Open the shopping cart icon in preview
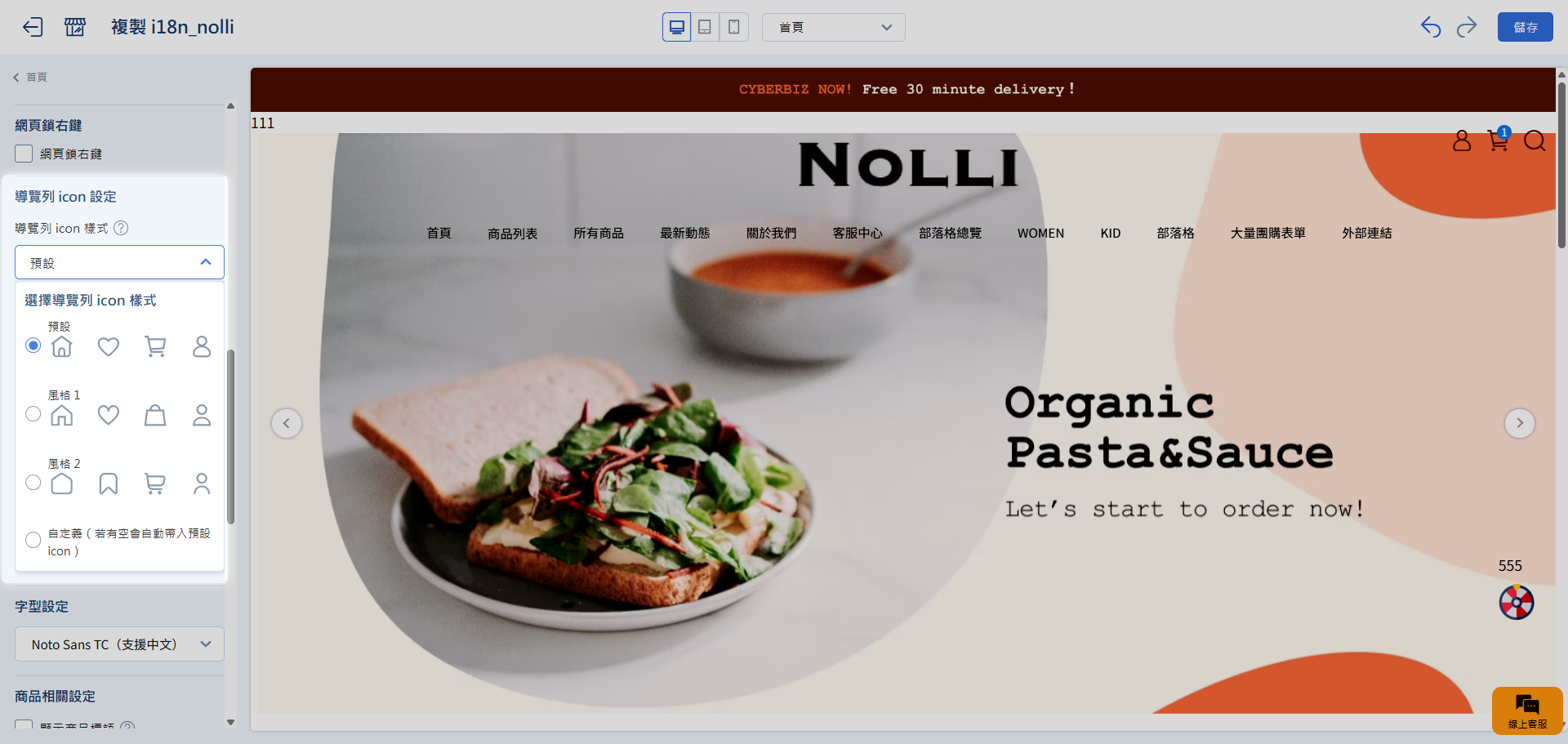Screen dimensions: 1568x744 (1498, 140)
